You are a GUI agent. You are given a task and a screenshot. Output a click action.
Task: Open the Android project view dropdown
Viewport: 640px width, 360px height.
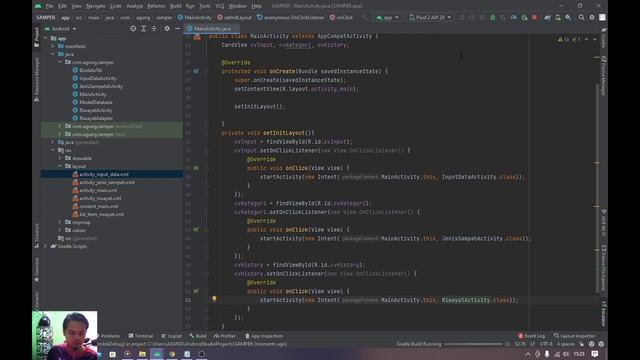coord(60,29)
